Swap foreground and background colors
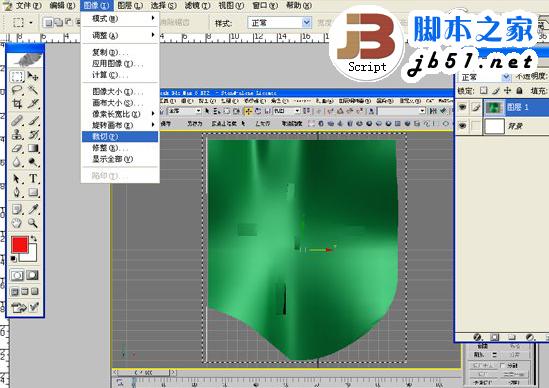Viewport: 549px width, 388px height. click(34, 239)
